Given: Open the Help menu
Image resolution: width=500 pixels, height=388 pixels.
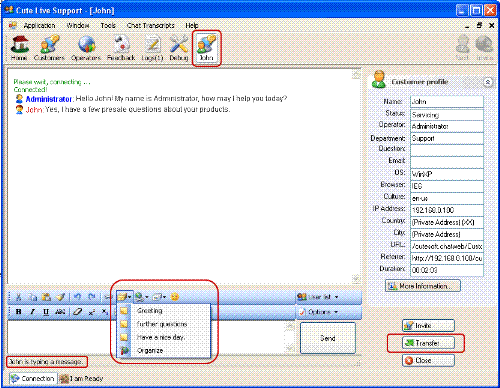Looking at the screenshot, I should click(192, 26).
